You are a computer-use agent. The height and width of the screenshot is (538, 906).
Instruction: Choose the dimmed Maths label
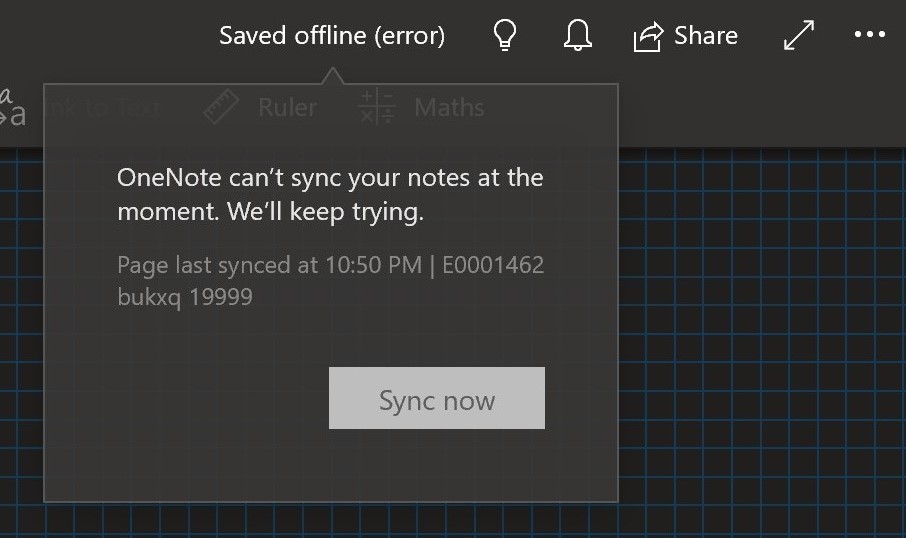450,107
